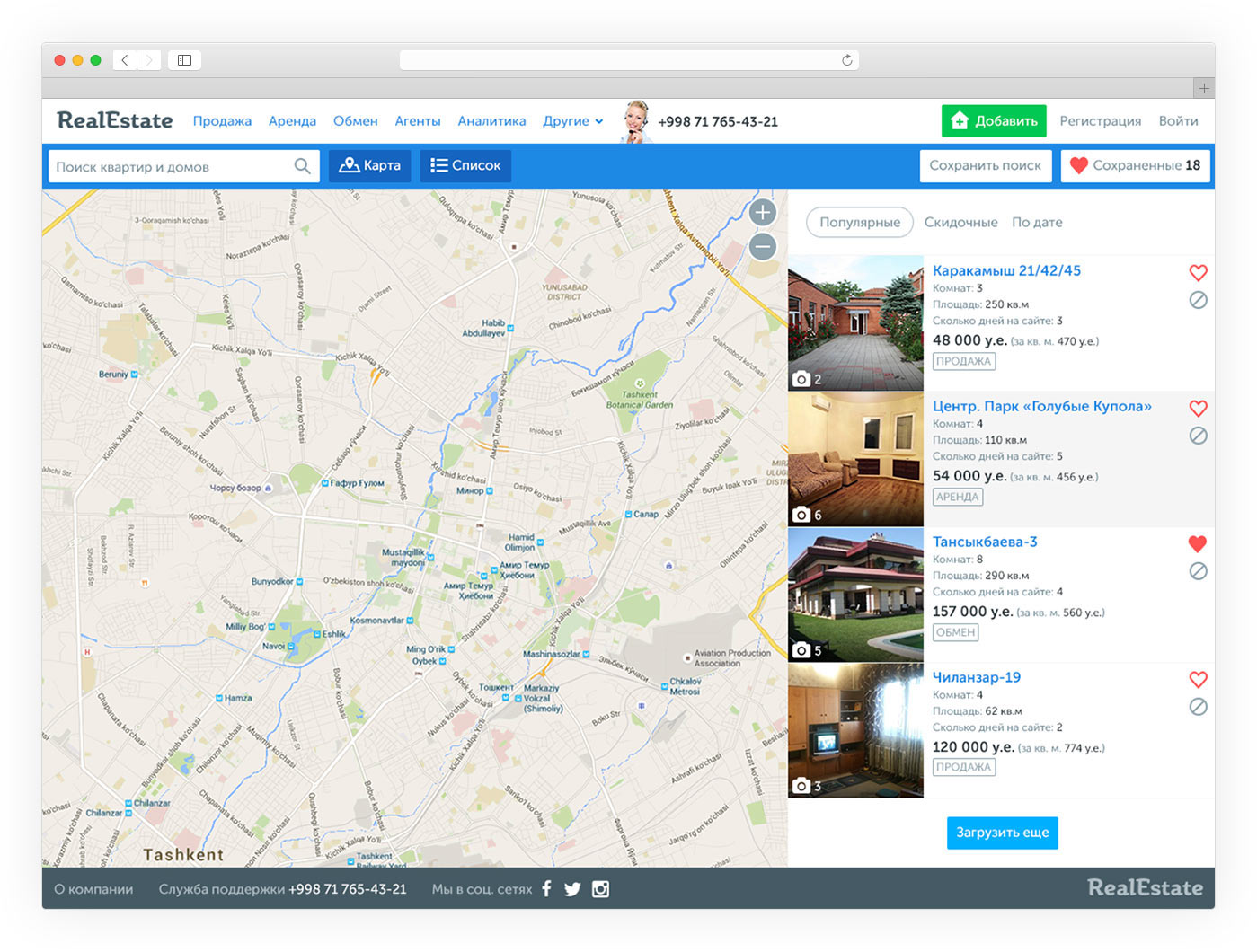The image size is (1257, 952).
Task: Open the Продажа menu item
Action: tap(222, 121)
